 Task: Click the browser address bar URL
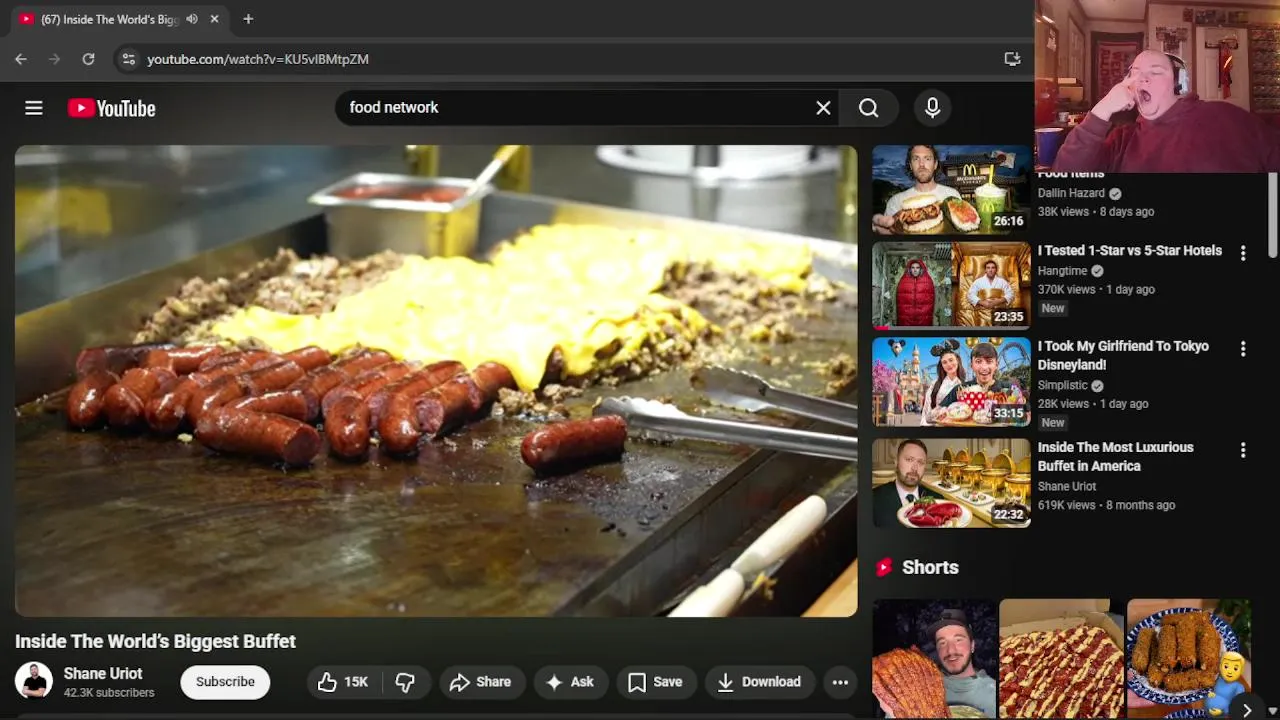click(x=258, y=59)
